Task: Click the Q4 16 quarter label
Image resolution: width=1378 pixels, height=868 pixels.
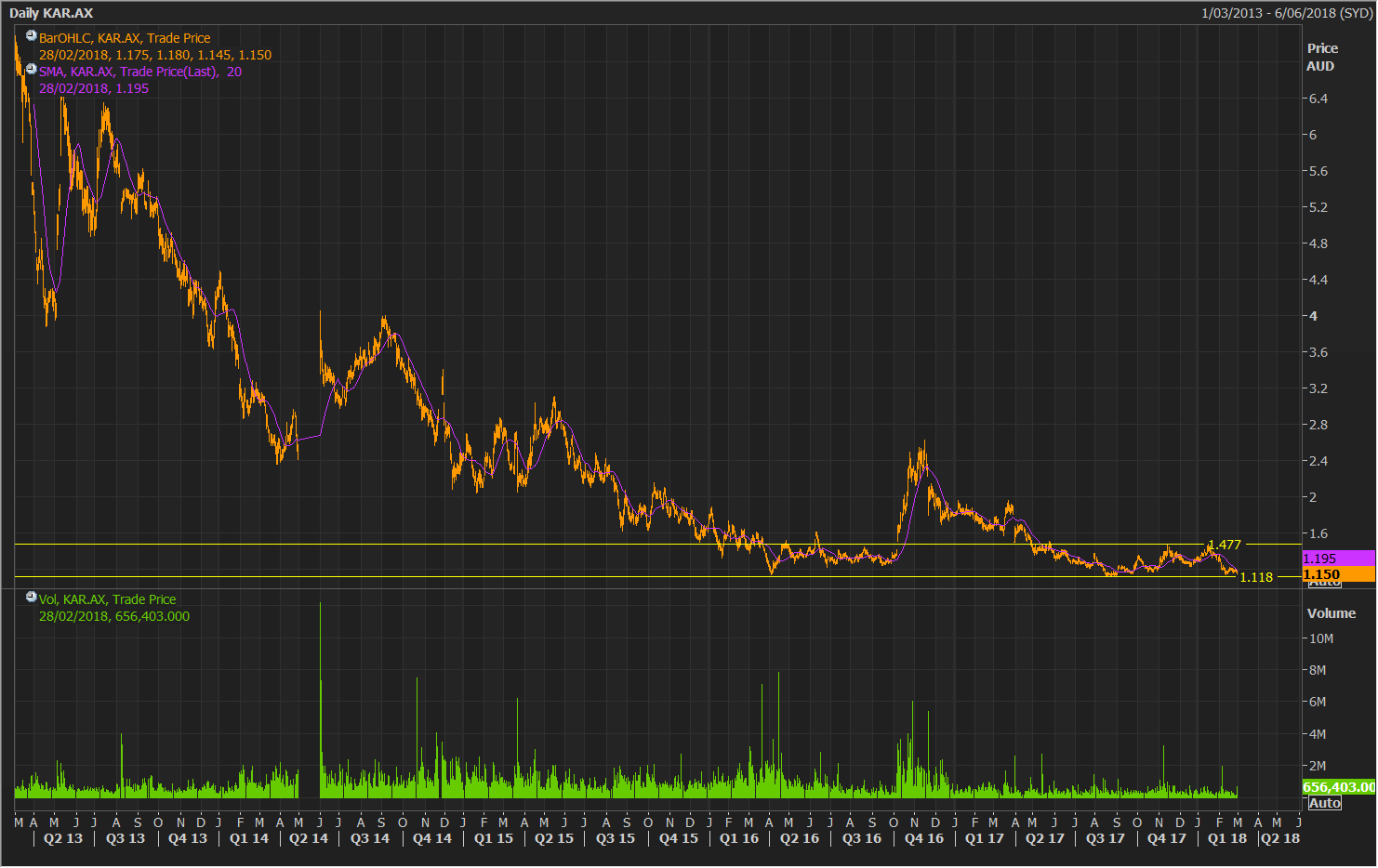Action: [924, 838]
